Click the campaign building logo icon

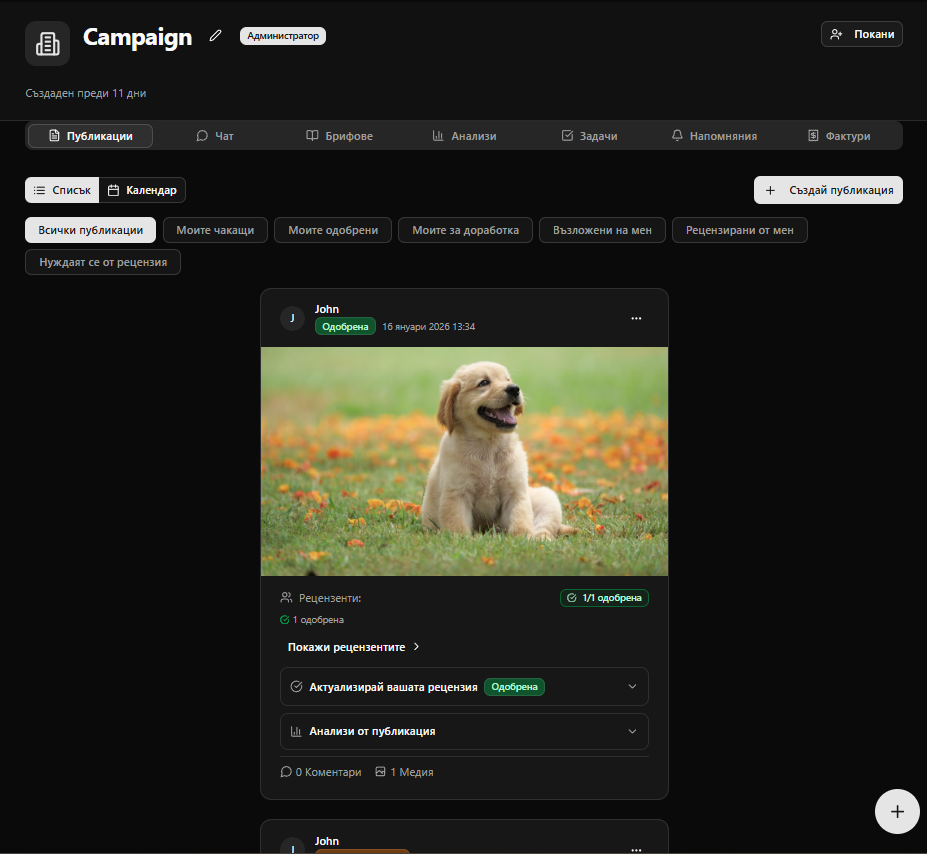pyautogui.click(x=47, y=43)
